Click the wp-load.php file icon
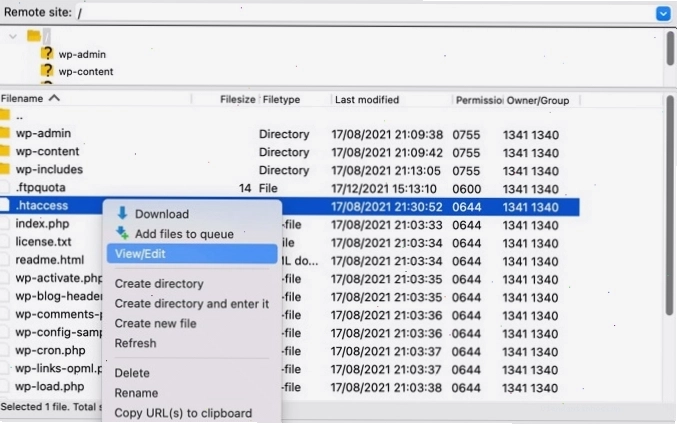 coord(4,386)
